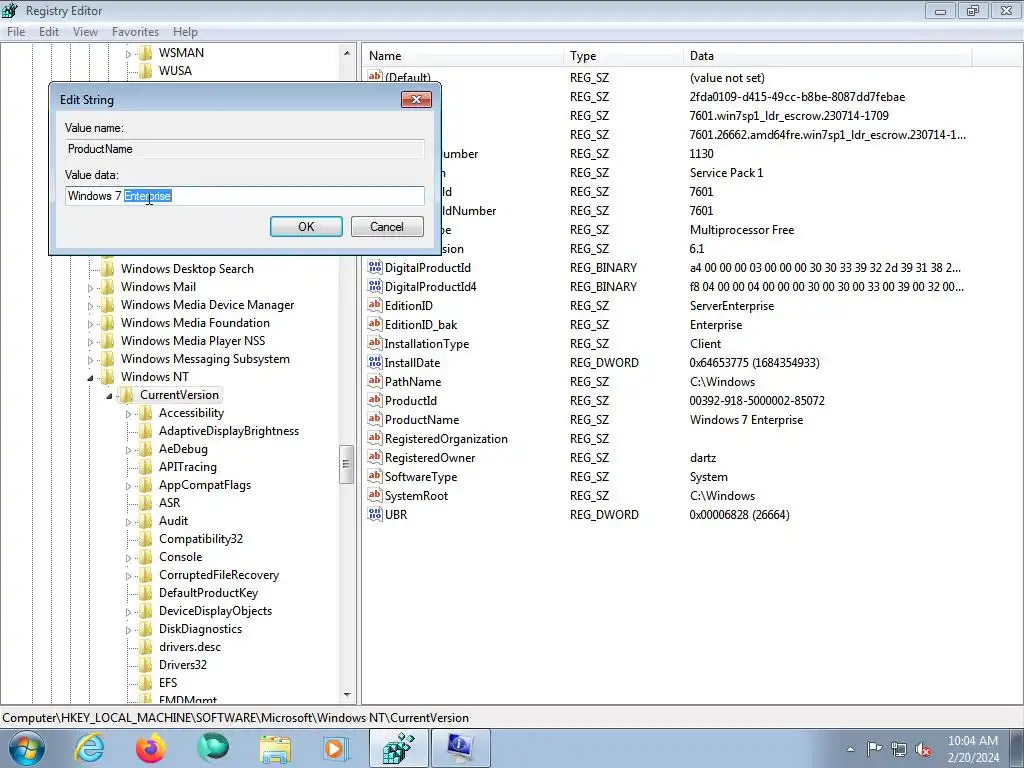Open the View menu
Image resolution: width=1024 pixels, height=768 pixels.
tap(85, 32)
